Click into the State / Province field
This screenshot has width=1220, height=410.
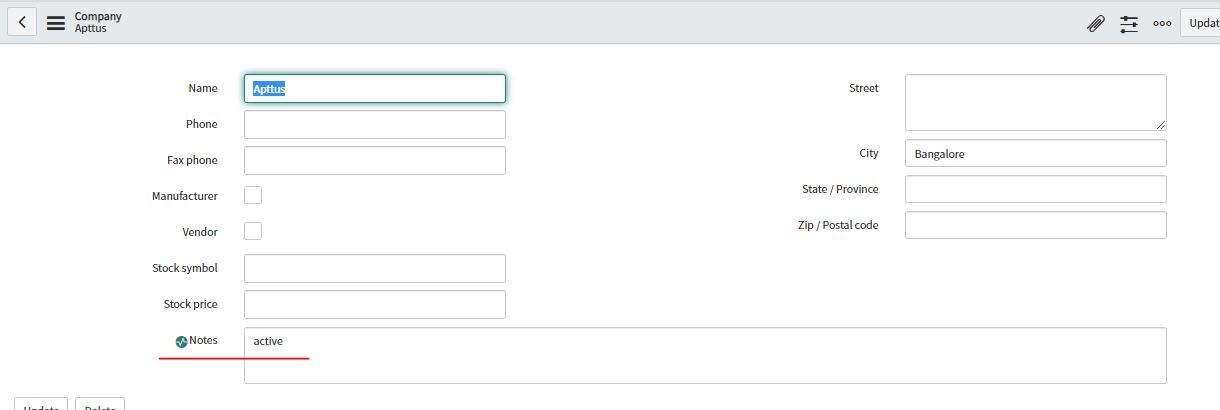1036,189
